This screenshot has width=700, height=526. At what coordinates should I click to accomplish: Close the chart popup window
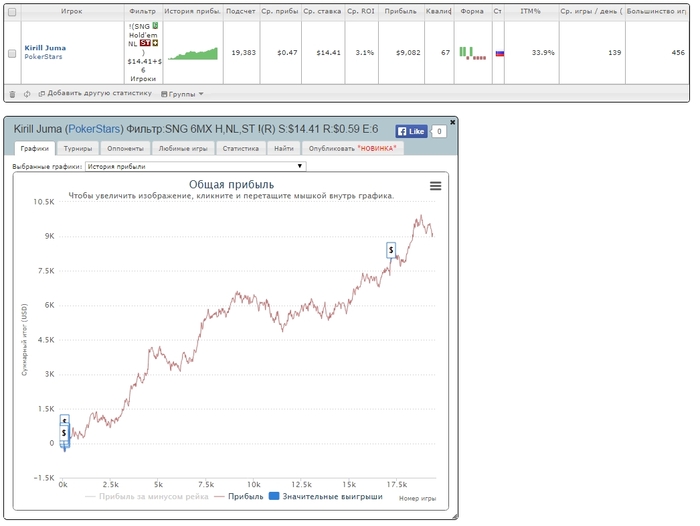click(x=452, y=122)
